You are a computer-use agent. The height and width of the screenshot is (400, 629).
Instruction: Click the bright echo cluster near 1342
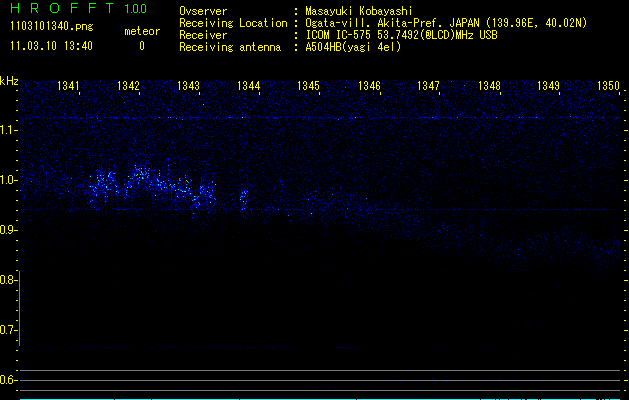tap(152, 185)
